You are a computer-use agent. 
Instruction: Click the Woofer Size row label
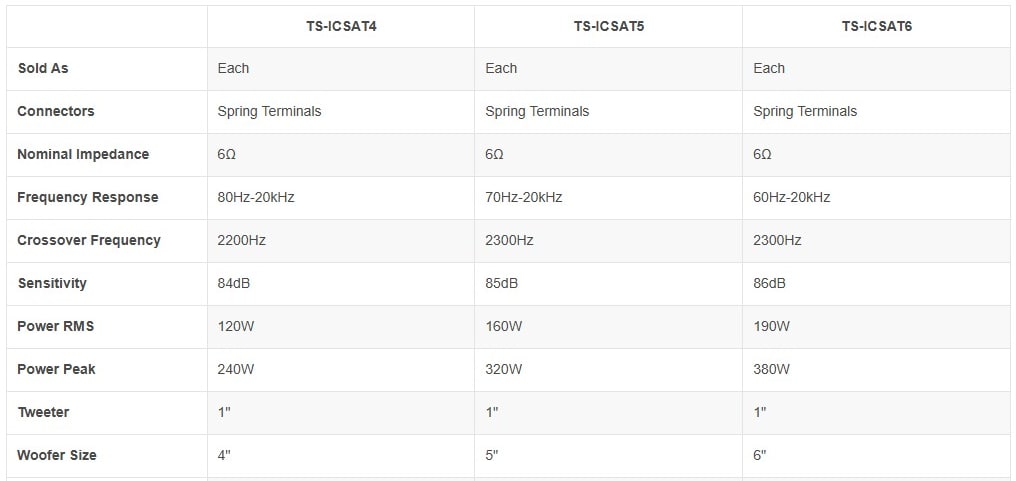57,455
